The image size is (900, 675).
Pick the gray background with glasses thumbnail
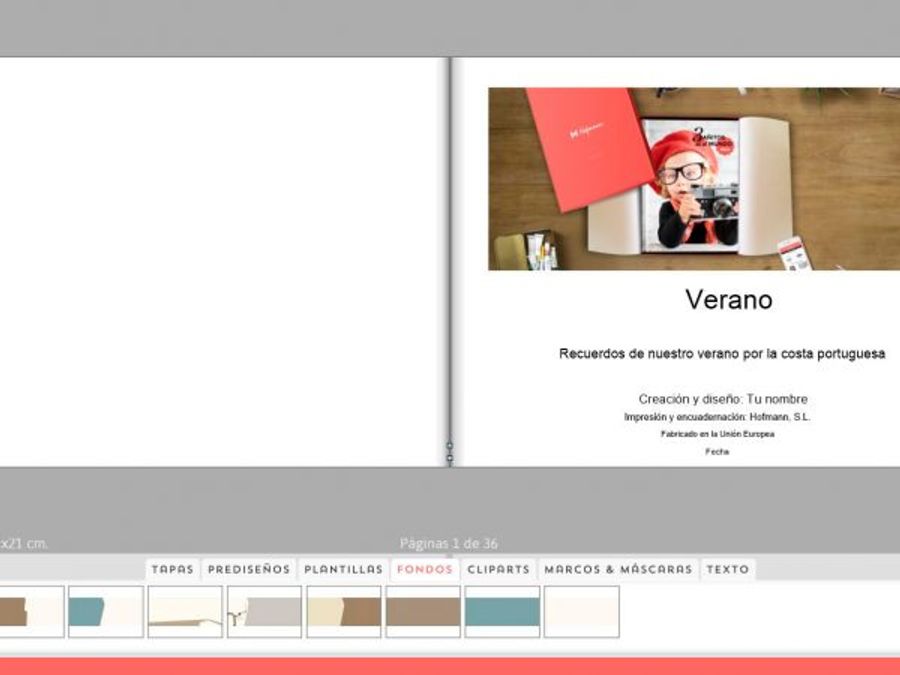(x=264, y=611)
